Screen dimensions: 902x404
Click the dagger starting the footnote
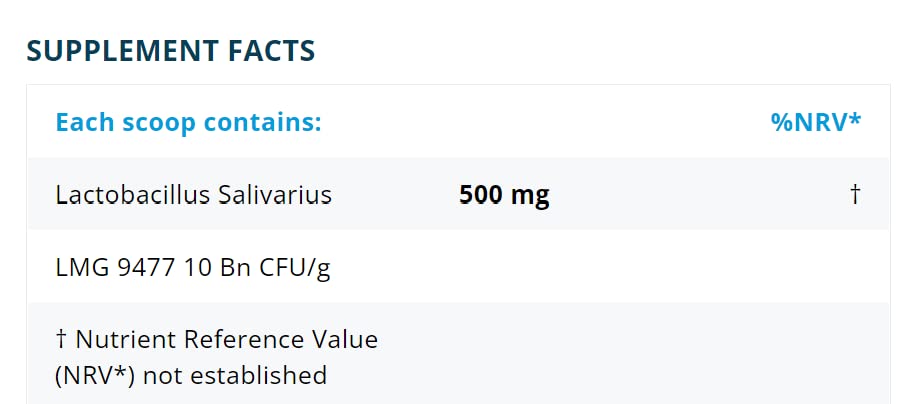(62, 339)
